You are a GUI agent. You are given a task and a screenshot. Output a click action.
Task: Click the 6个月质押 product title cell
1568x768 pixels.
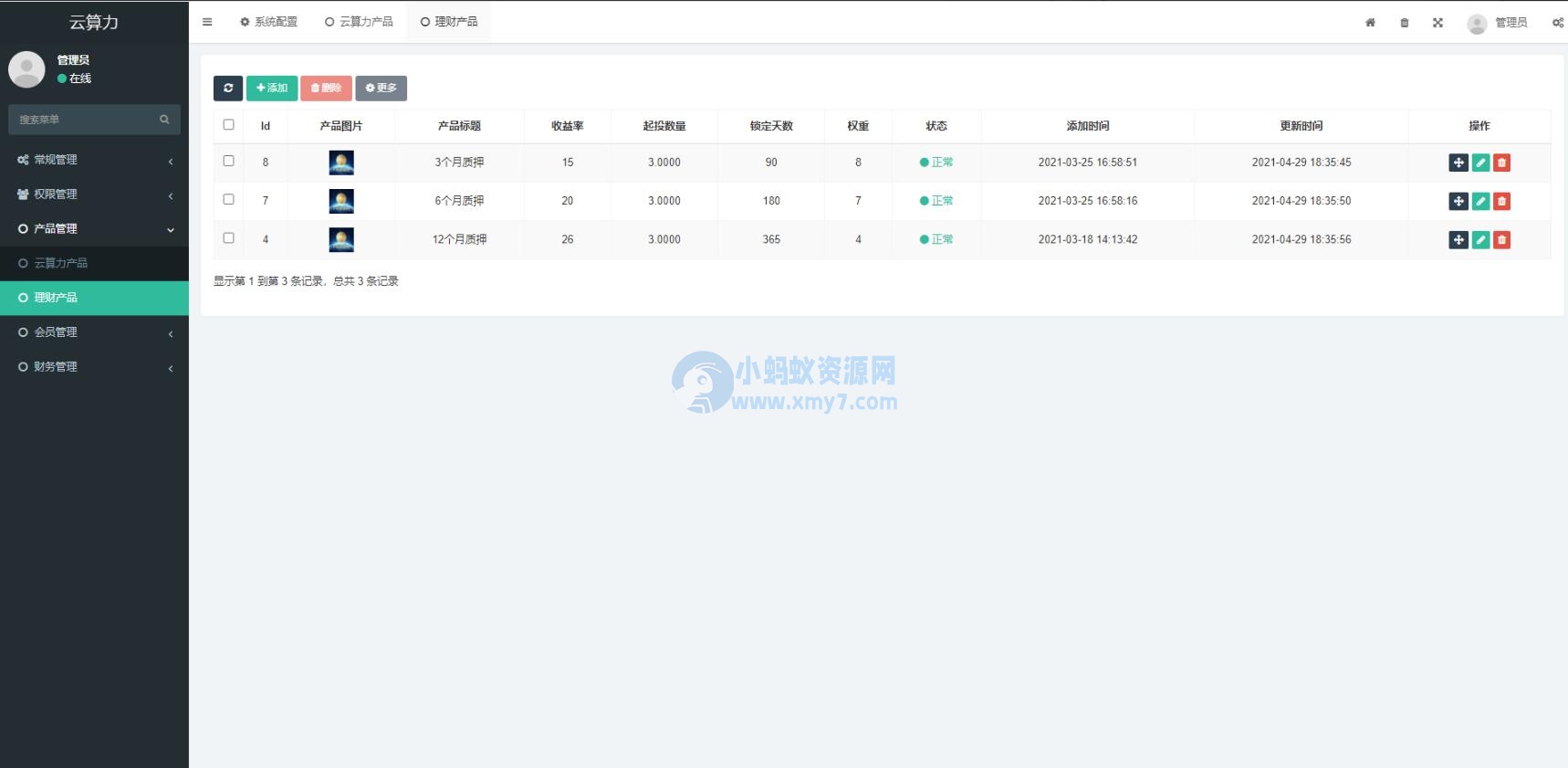(x=459, y=201)
